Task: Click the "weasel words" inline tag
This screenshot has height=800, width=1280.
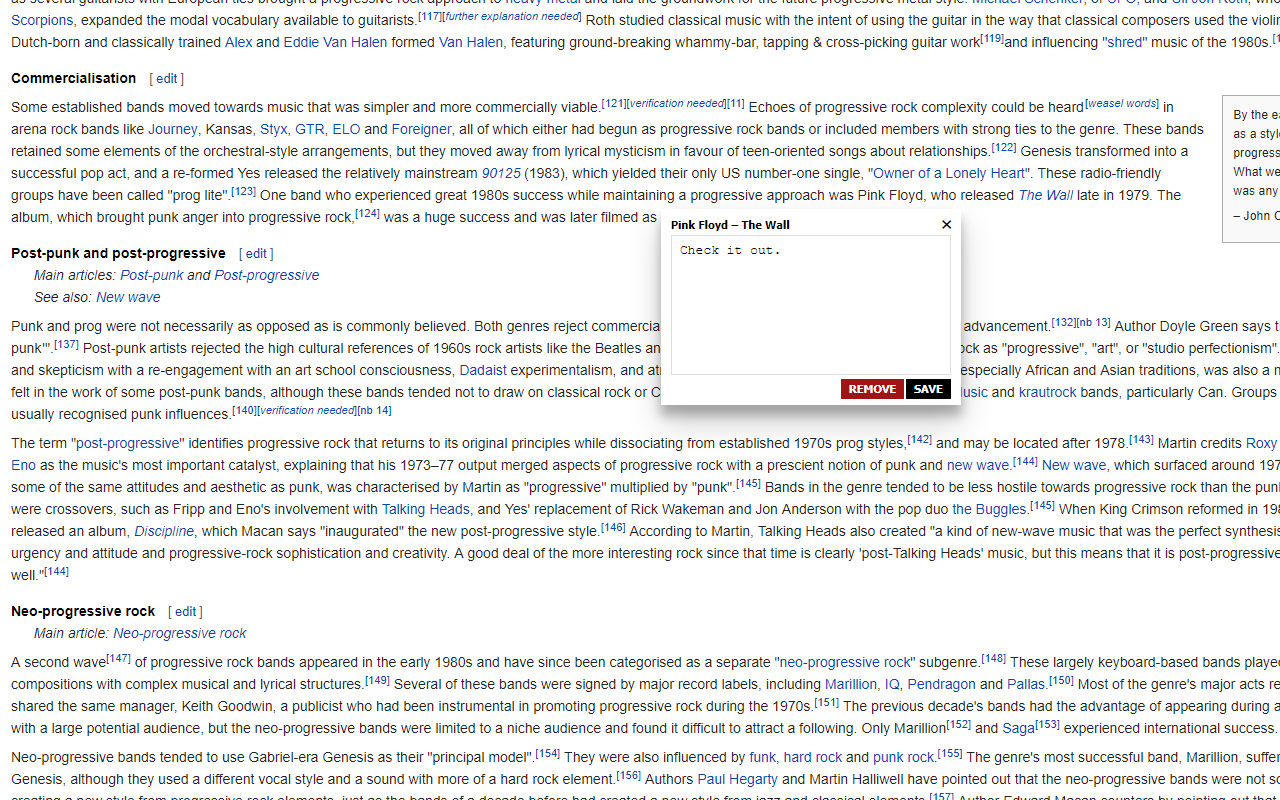Action: pos(1121,103)
